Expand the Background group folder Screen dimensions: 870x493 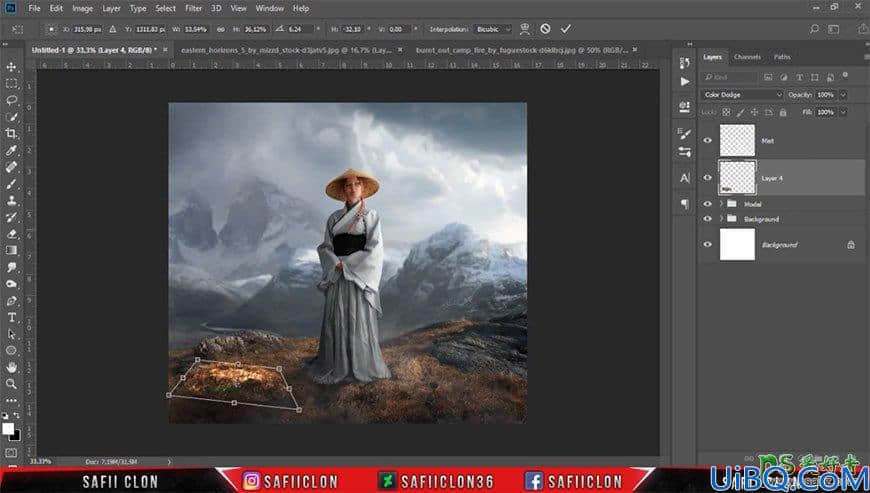click(x=721, y=218)
